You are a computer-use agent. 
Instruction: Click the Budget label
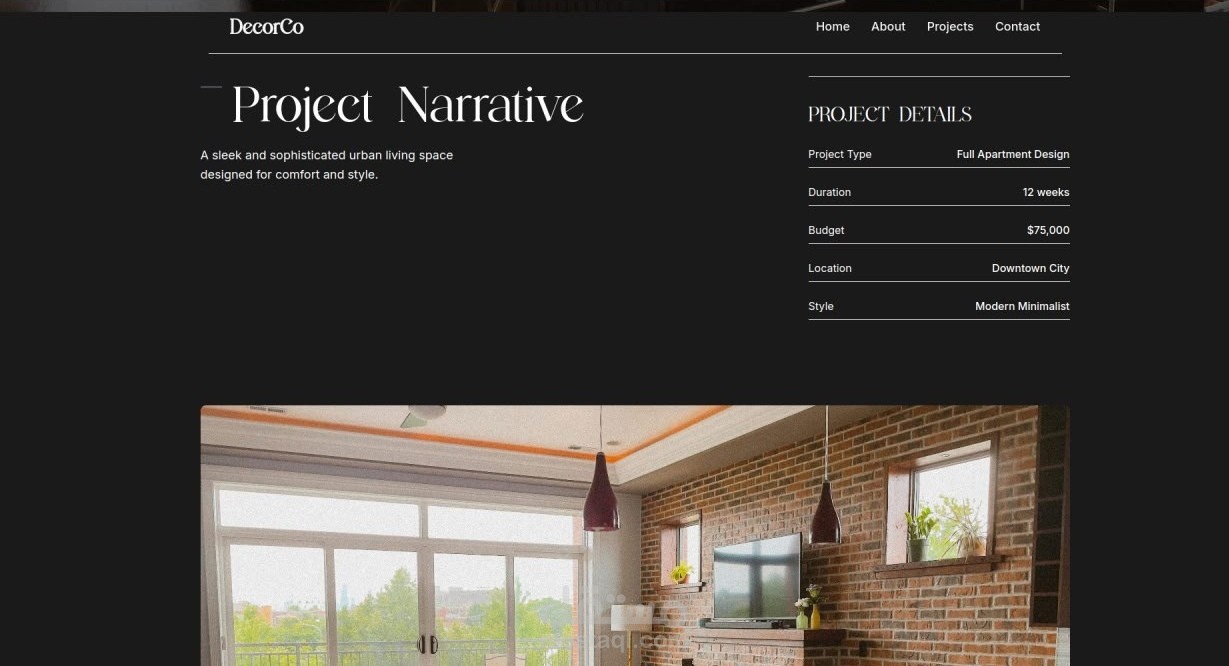(826, 230)
